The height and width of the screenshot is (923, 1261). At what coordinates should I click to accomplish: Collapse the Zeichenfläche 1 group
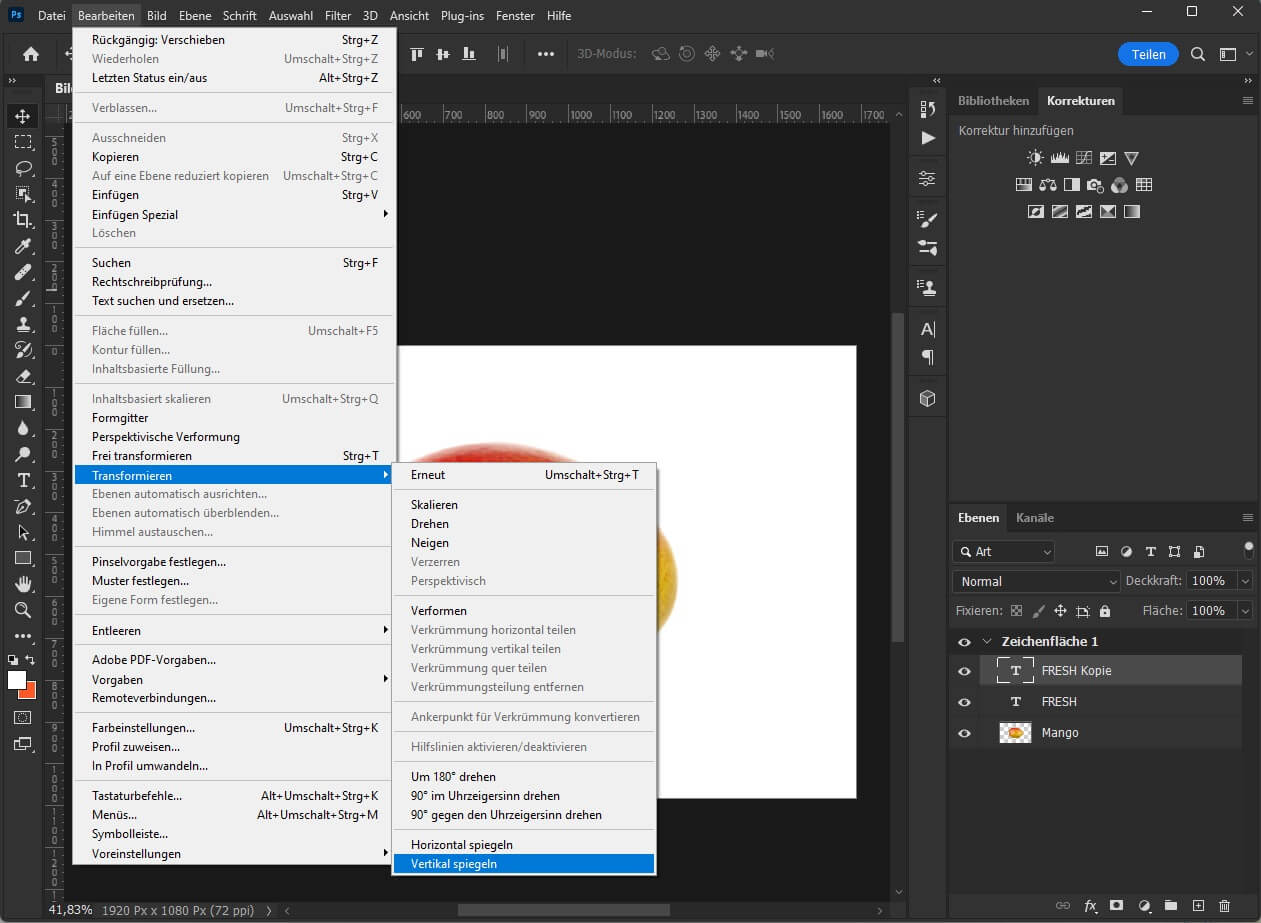(987, 641)
